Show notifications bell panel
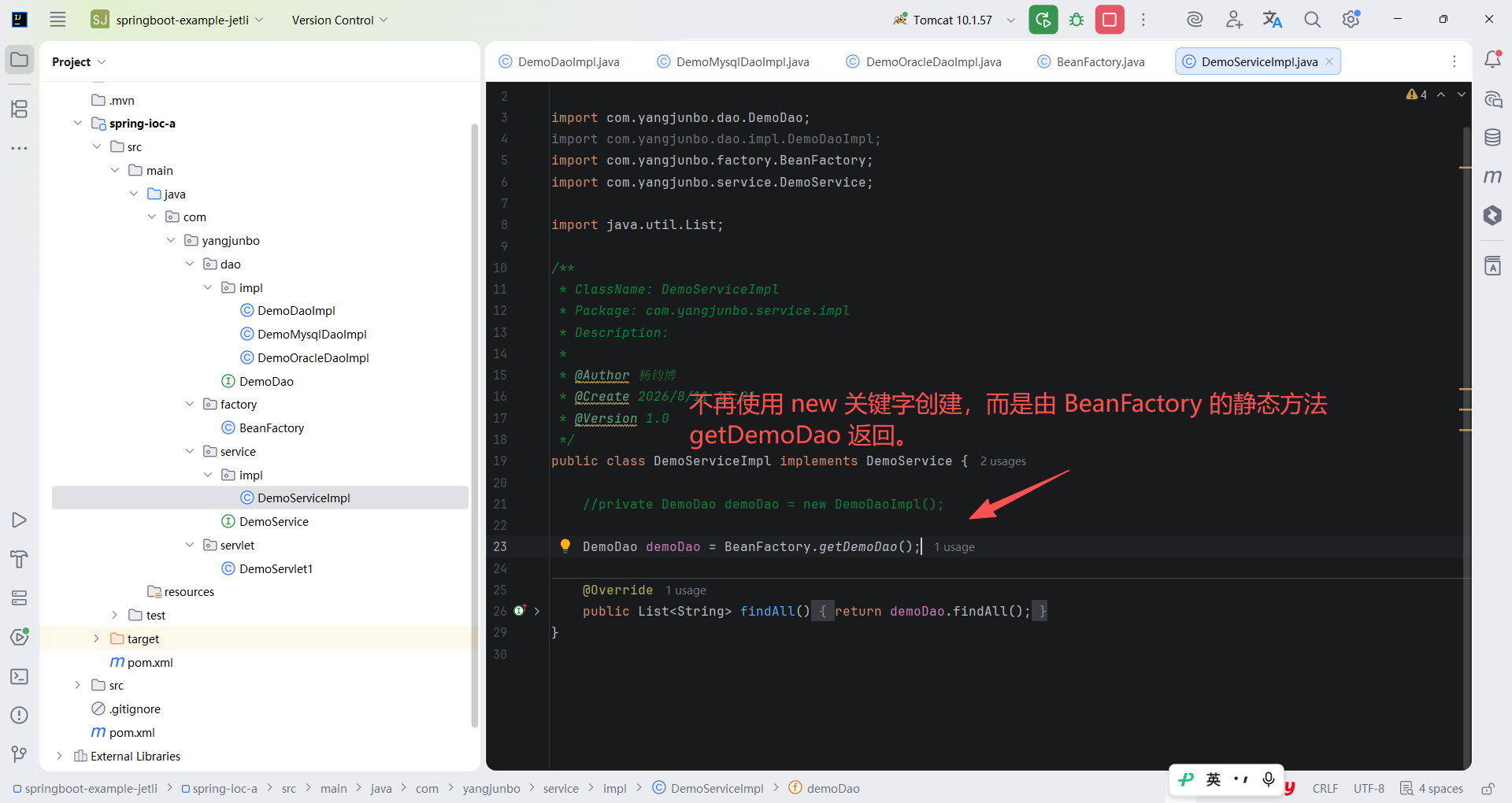This screenshot has width=1512, height=803. tap(1492, 60)
